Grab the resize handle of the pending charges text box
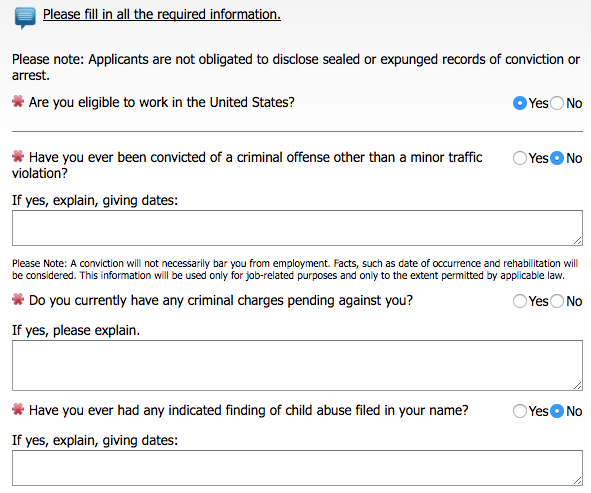Image resolution: width=591 pixels, height=493 pixels. click(x=577, y=385)
